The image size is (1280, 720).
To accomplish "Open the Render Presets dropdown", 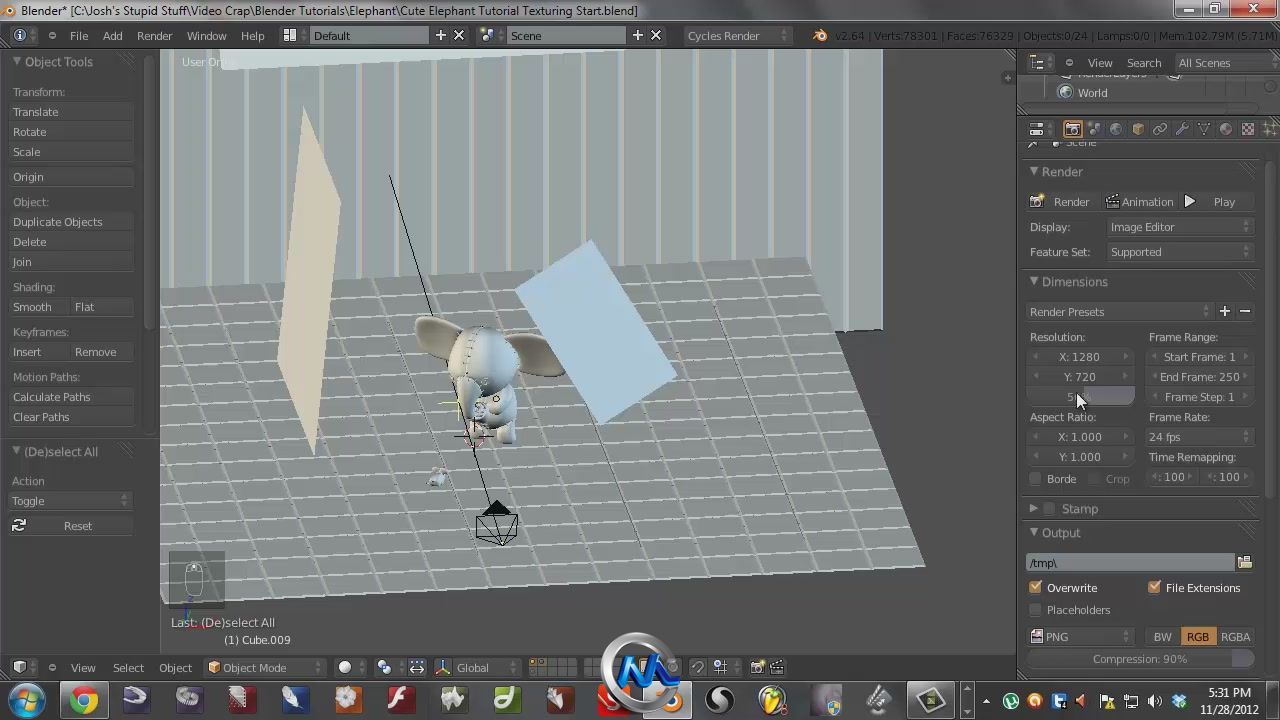I will 1120,311.
